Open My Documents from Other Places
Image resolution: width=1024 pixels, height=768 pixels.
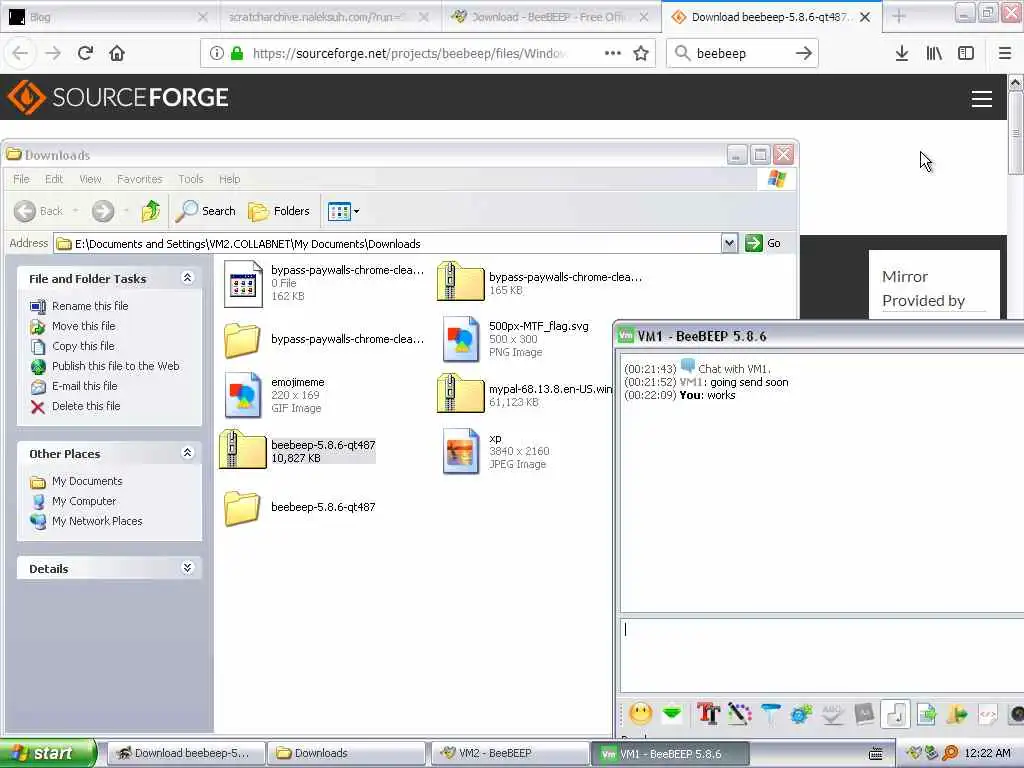87,481
